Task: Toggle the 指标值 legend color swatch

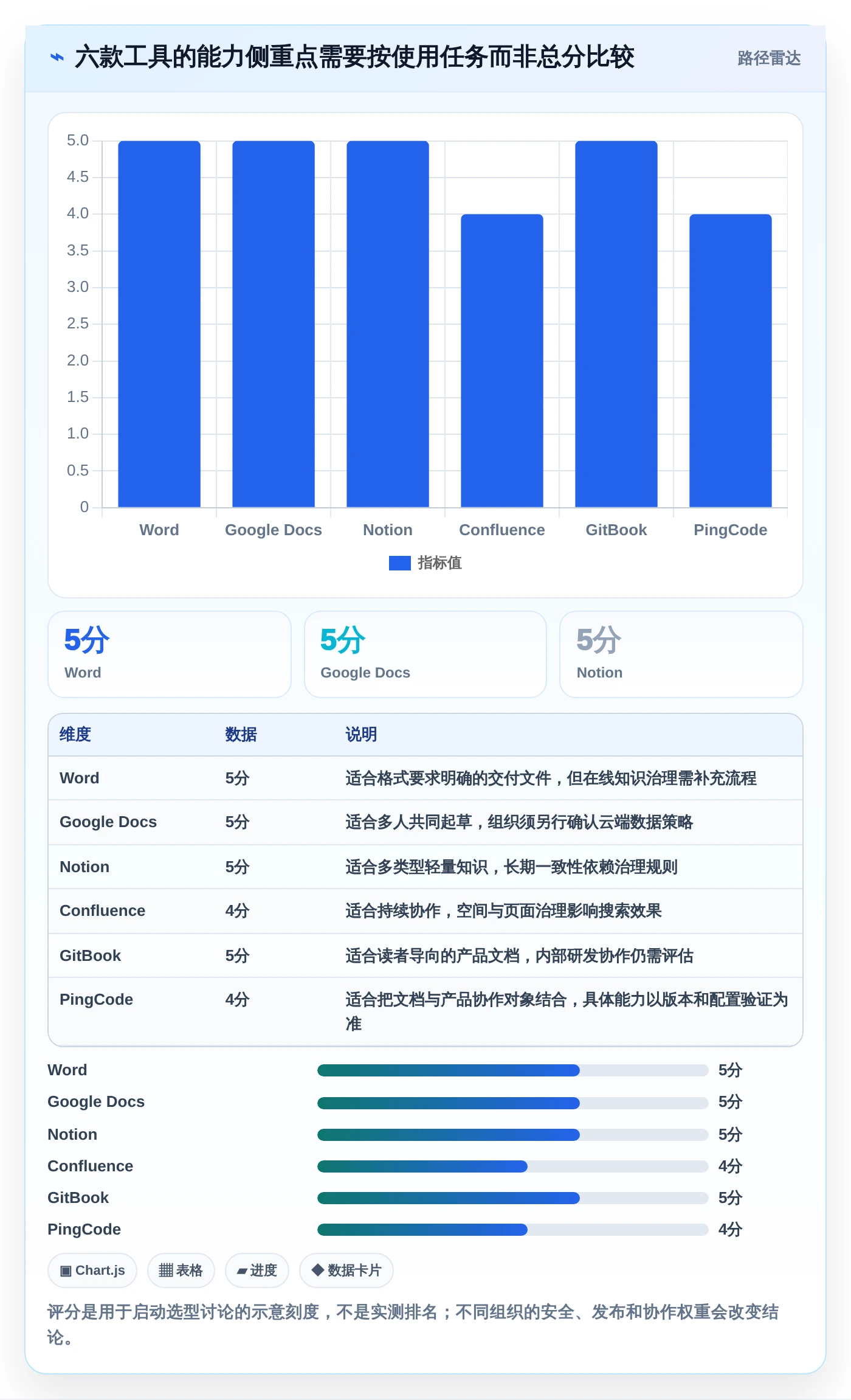Action: point(399,563)
